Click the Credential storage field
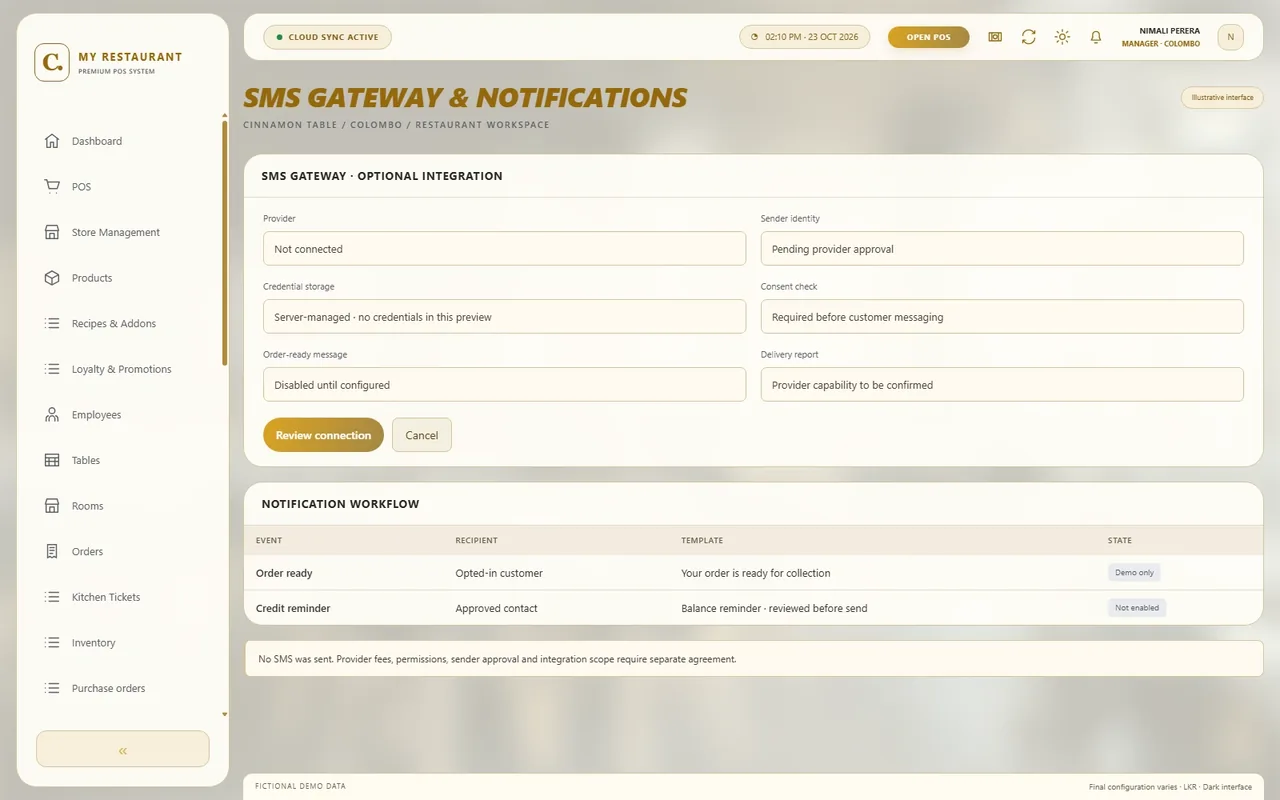 [x=504, y=317]
